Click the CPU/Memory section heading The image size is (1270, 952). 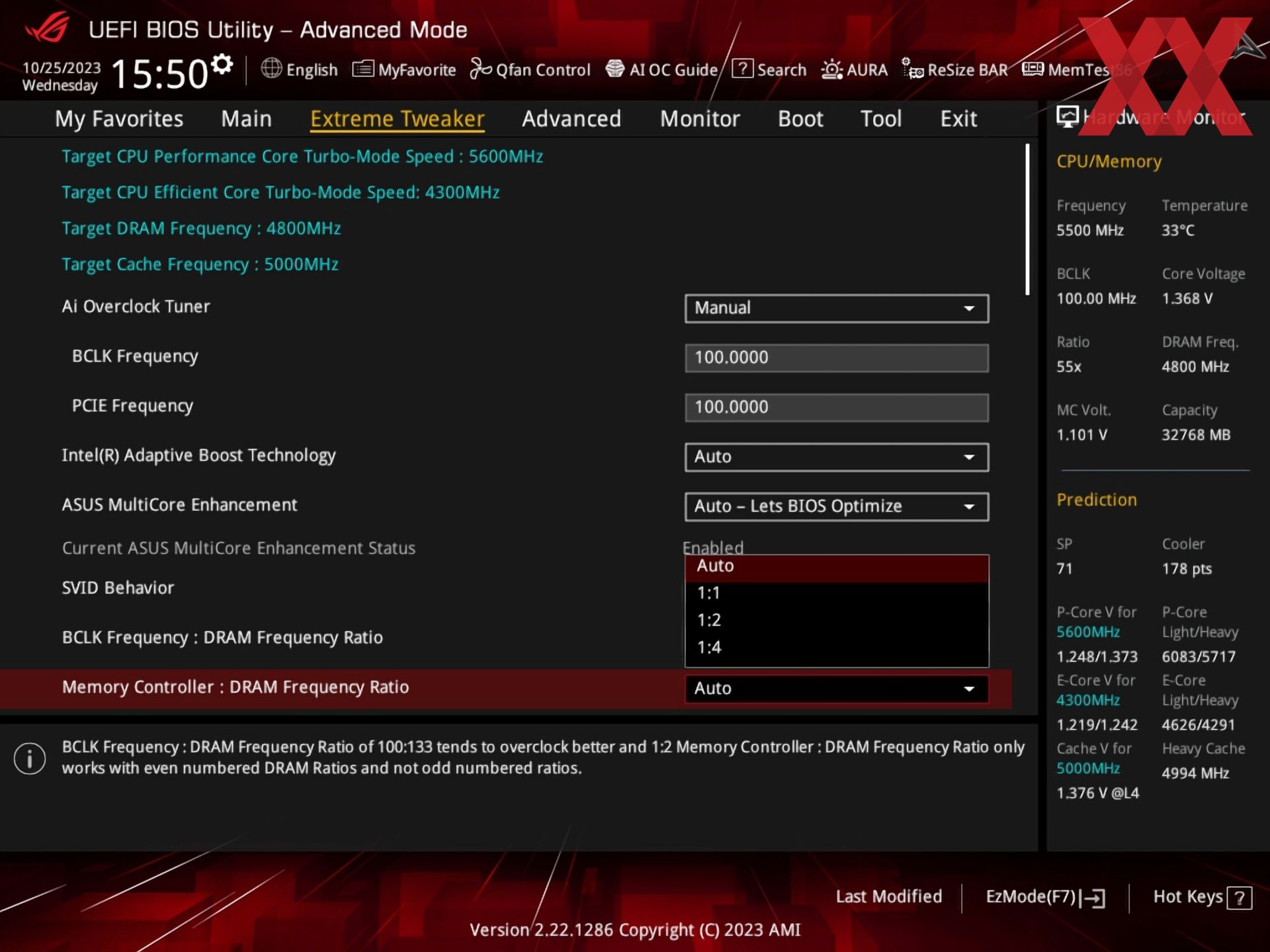[1109, 161]
